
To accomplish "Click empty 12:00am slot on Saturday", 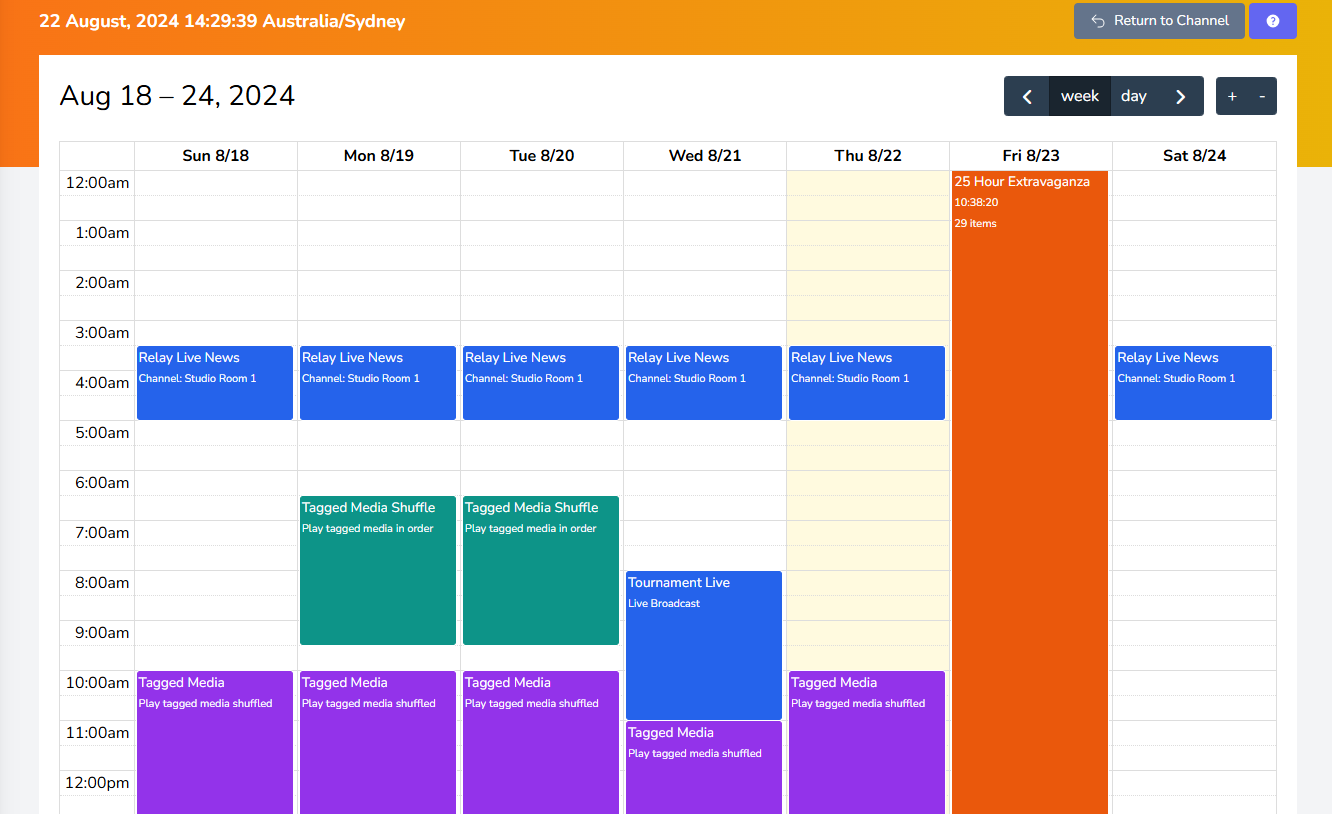I will click(x=1193, y=184).
